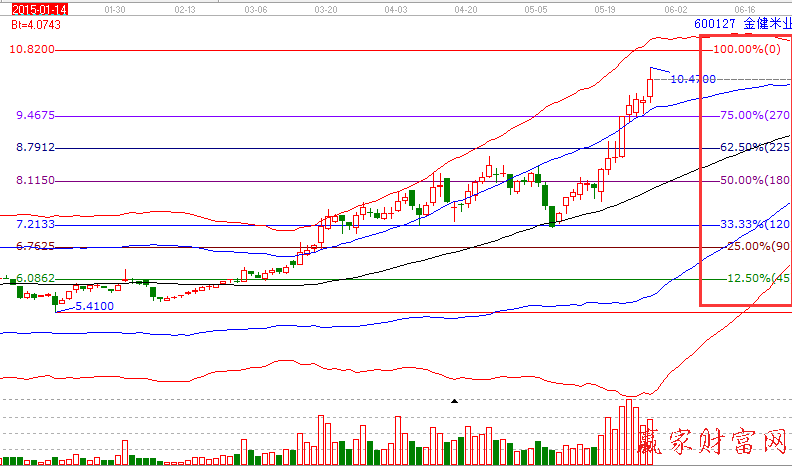Click the 62.50%(225) retracement label
Viewport: 792px width, 466px height.
(x=755, y=148)
